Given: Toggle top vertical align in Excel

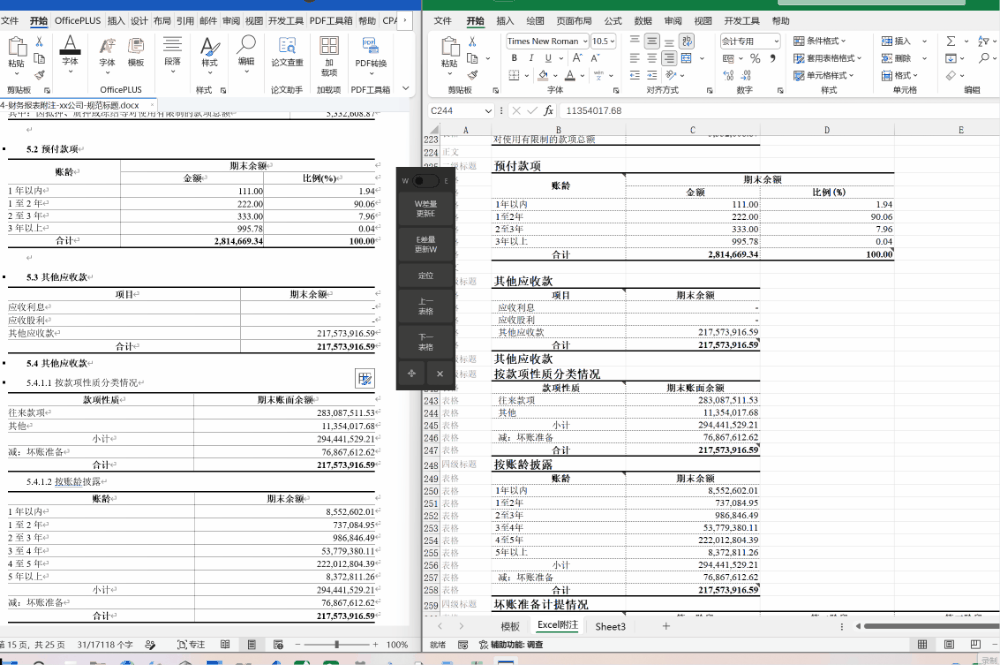Looking at the screenshot, I should point(635,41).
